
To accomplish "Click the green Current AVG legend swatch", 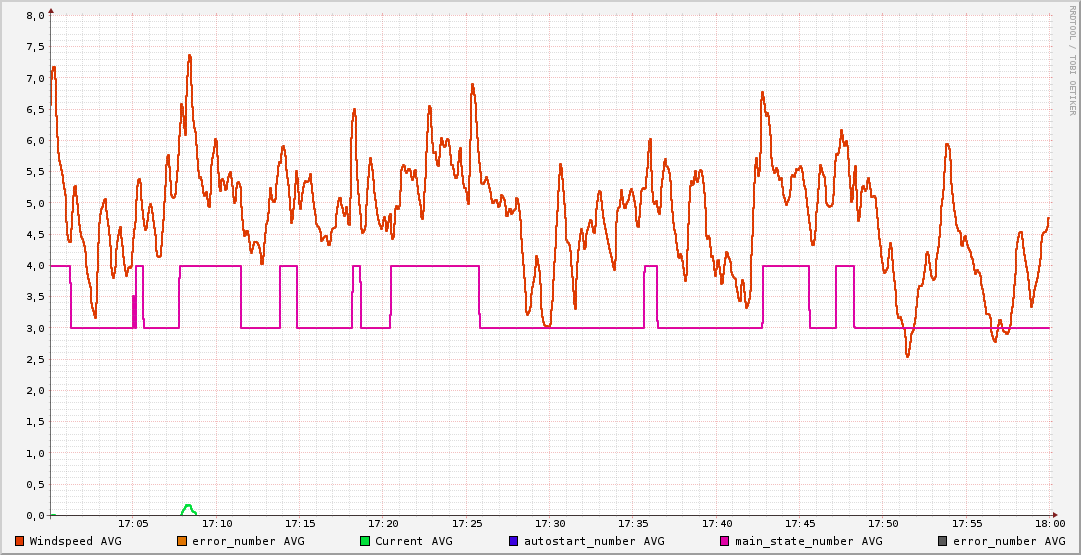I will 364,541.
